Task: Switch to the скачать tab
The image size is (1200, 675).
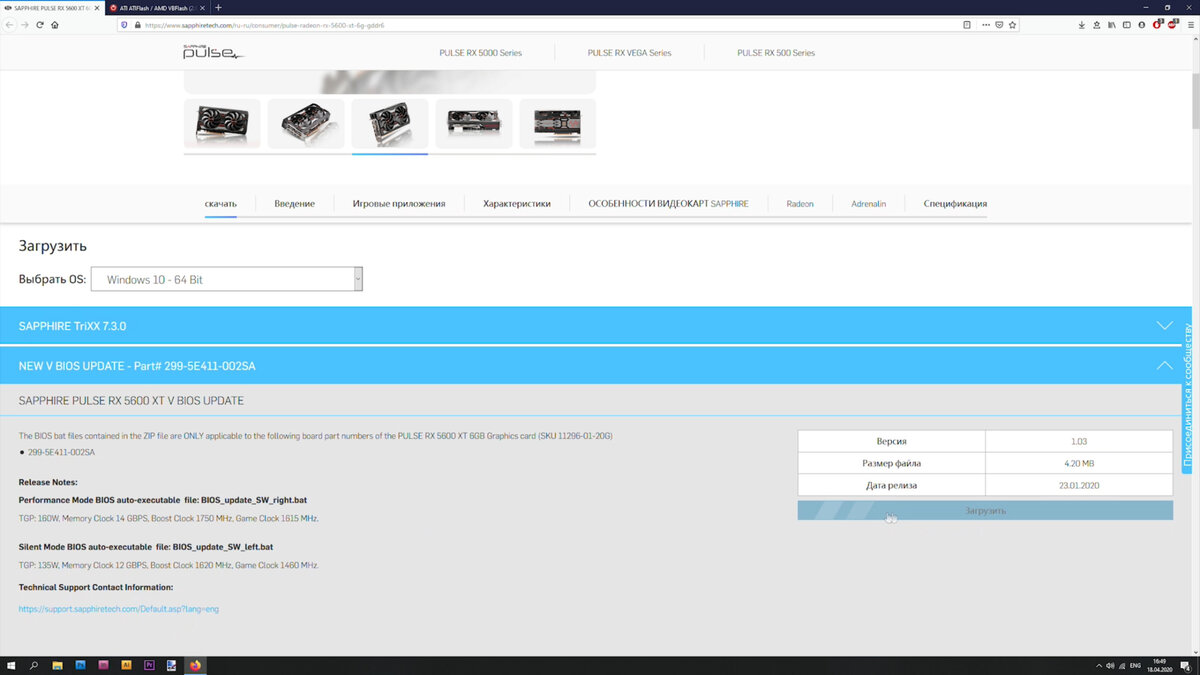Action: pyautogui.click(x=221, y=203)
